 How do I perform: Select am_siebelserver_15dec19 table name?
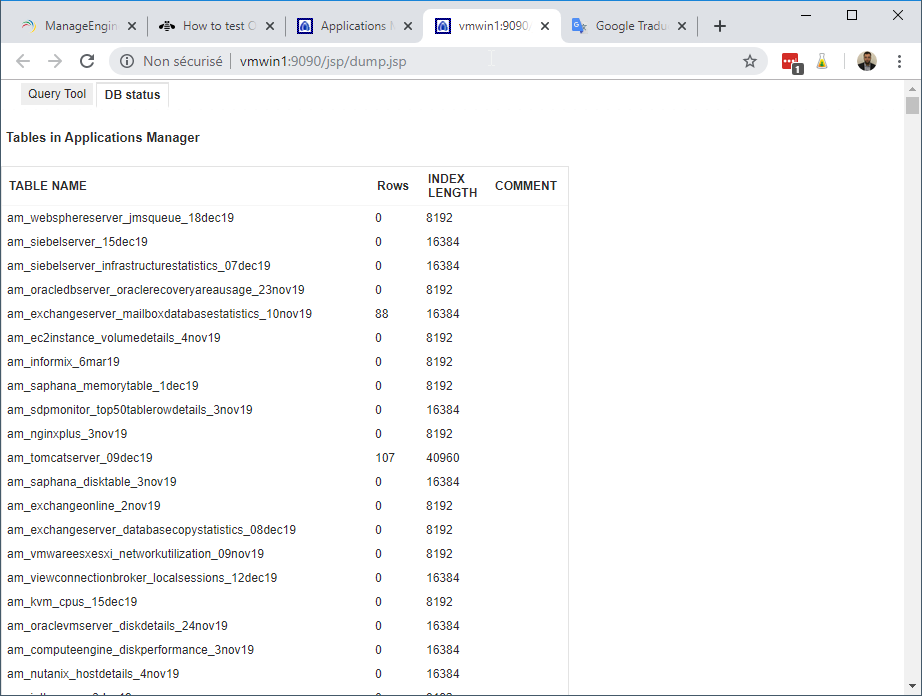point(77,242)
